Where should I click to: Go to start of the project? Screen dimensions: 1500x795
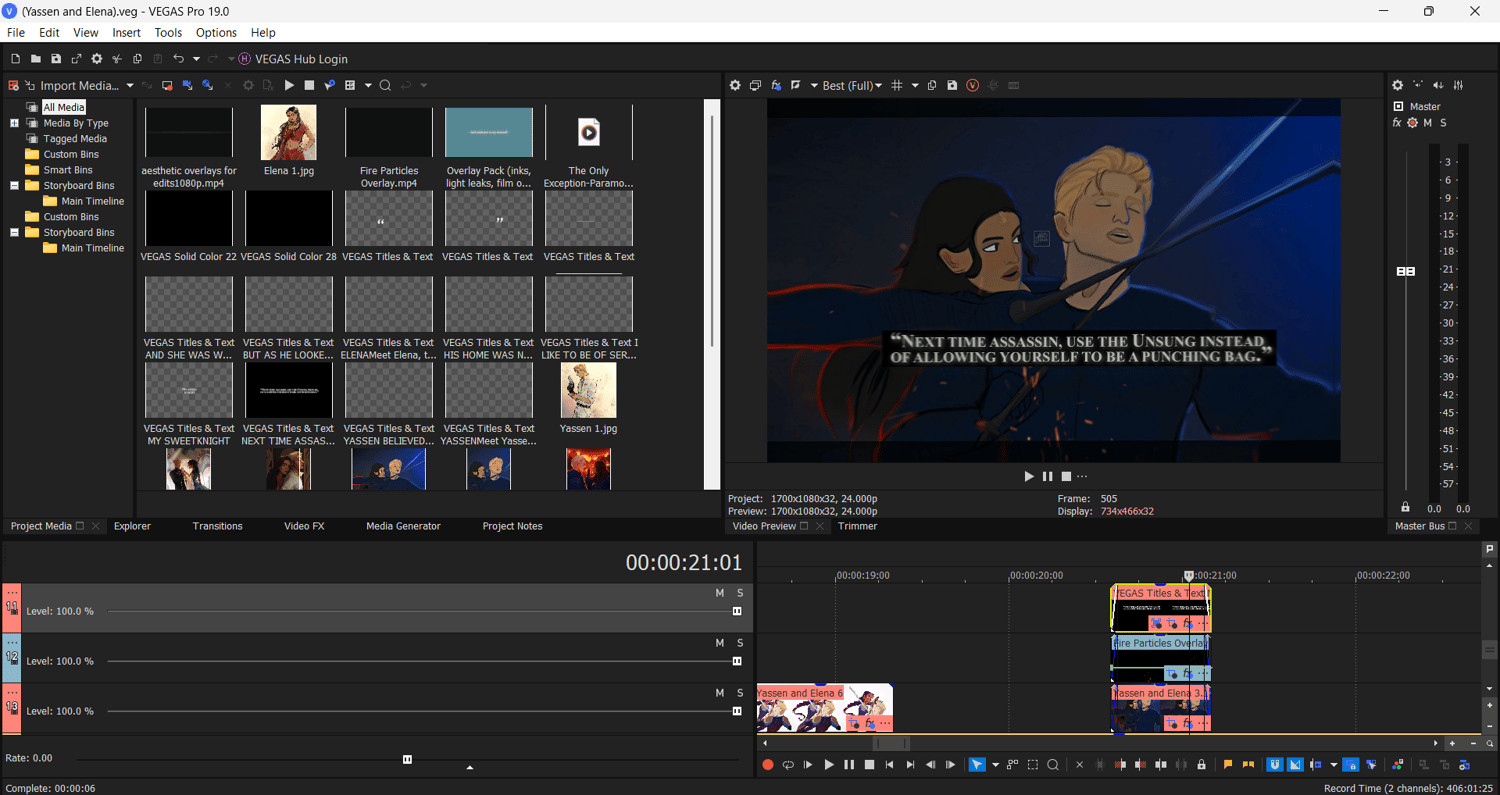pos(890,765)
